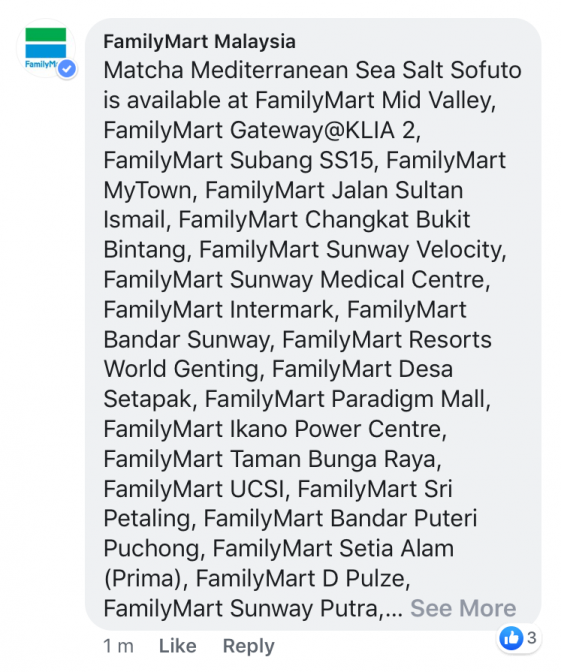Screen dimensions: 561x672
Task: Click the blue verified badge checkmark
Action: [x=67, y=69]
